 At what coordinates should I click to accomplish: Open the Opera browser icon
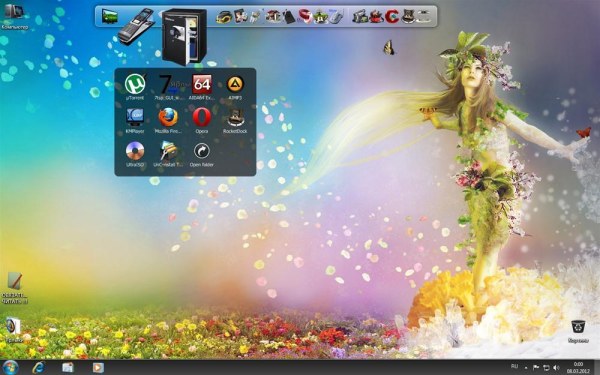pos(202,117)
